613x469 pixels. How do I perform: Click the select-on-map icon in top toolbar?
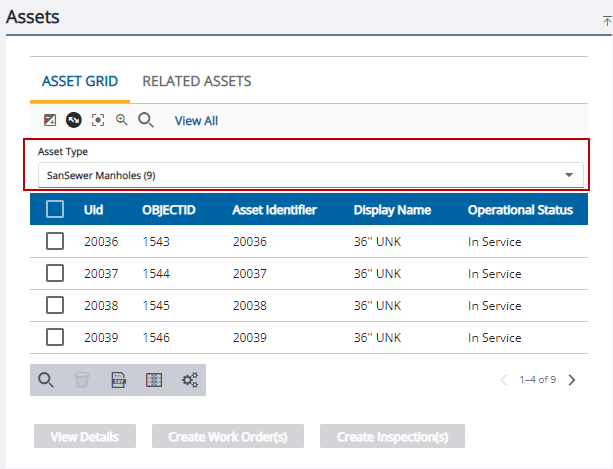pos(50,120)
